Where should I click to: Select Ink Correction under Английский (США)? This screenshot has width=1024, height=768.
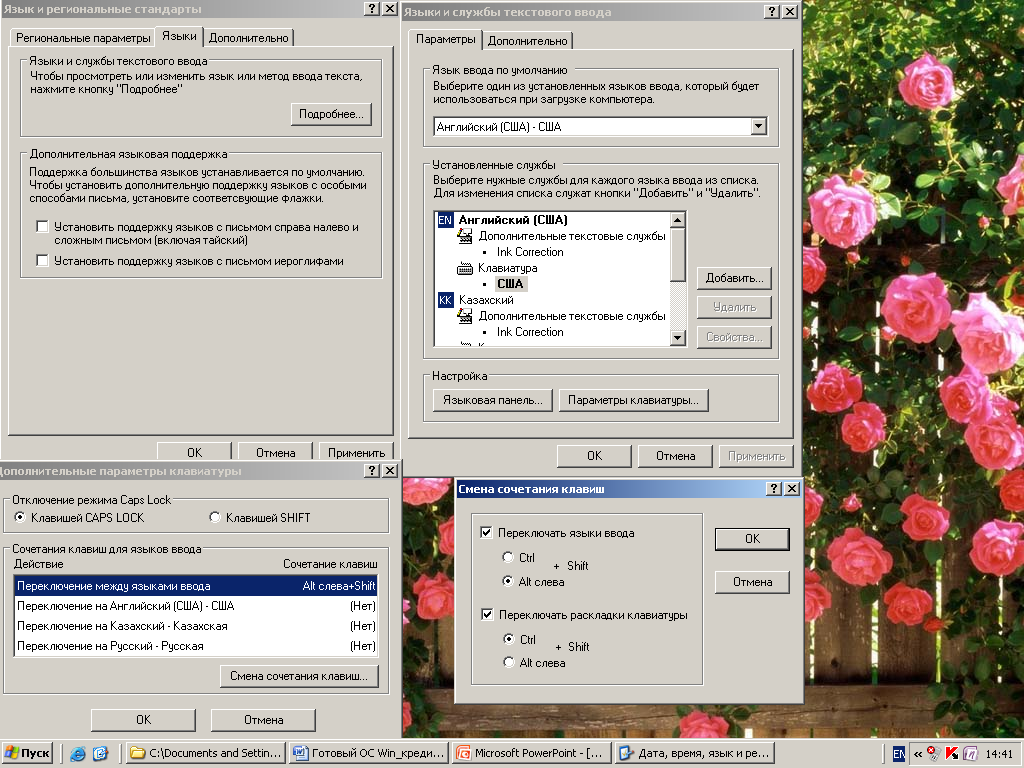pyautogui.click(x=530, y=252)
